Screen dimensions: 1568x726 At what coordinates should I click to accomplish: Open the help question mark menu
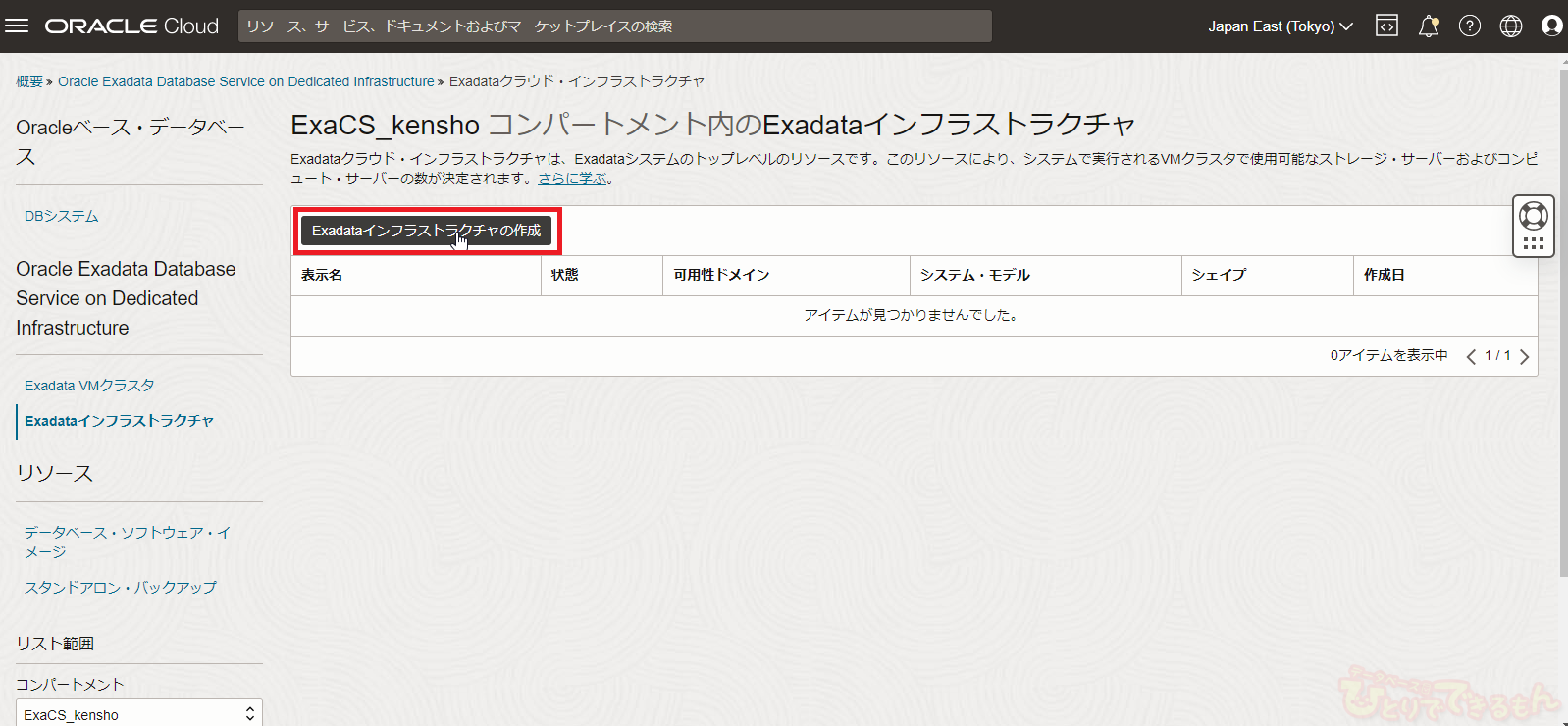pyautogui.click(x=1469, y=26)
